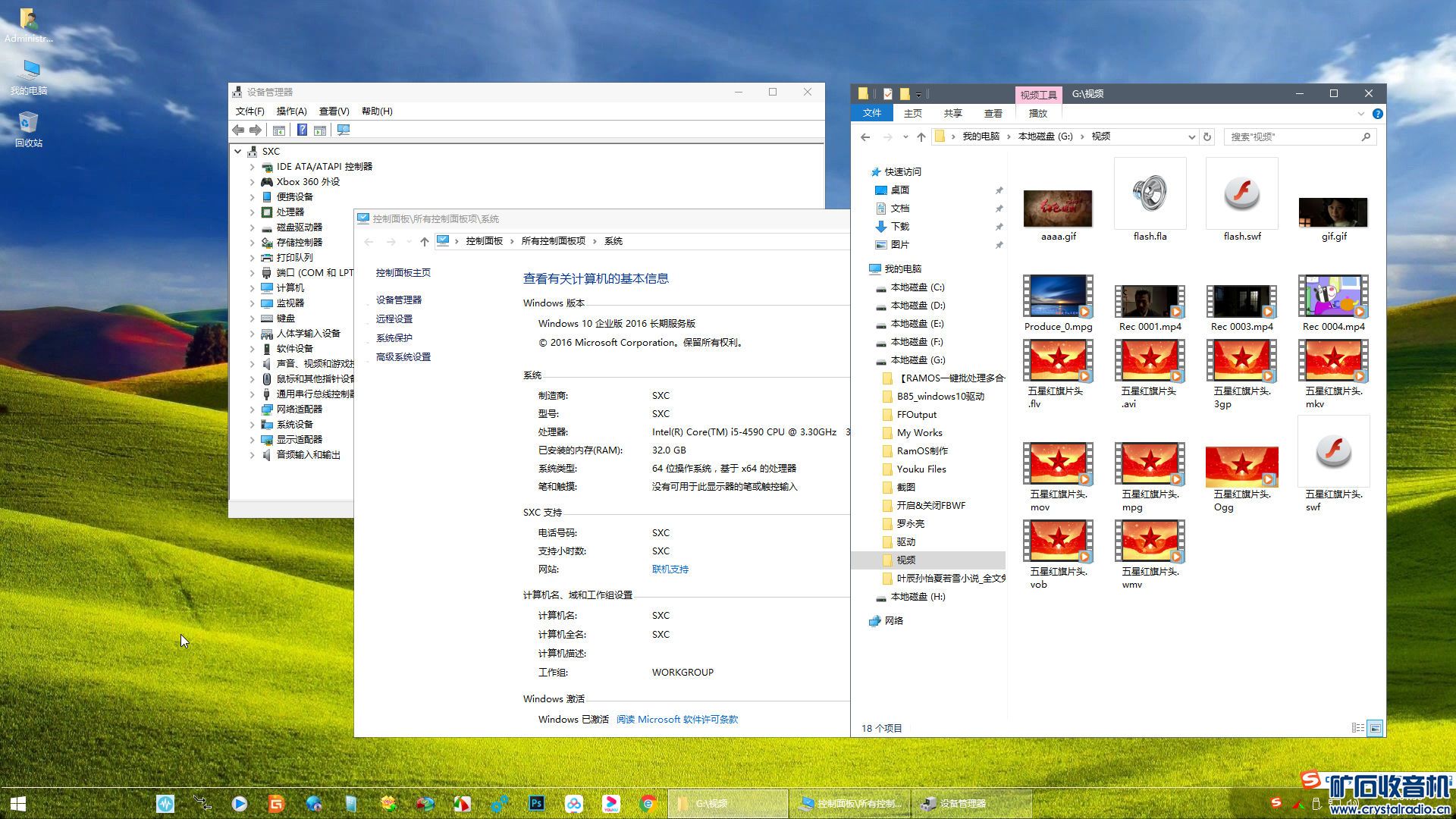Switch to the 查看 ribbon tab in Explorer
1456x819 pixels.
[x=993, y=114]
